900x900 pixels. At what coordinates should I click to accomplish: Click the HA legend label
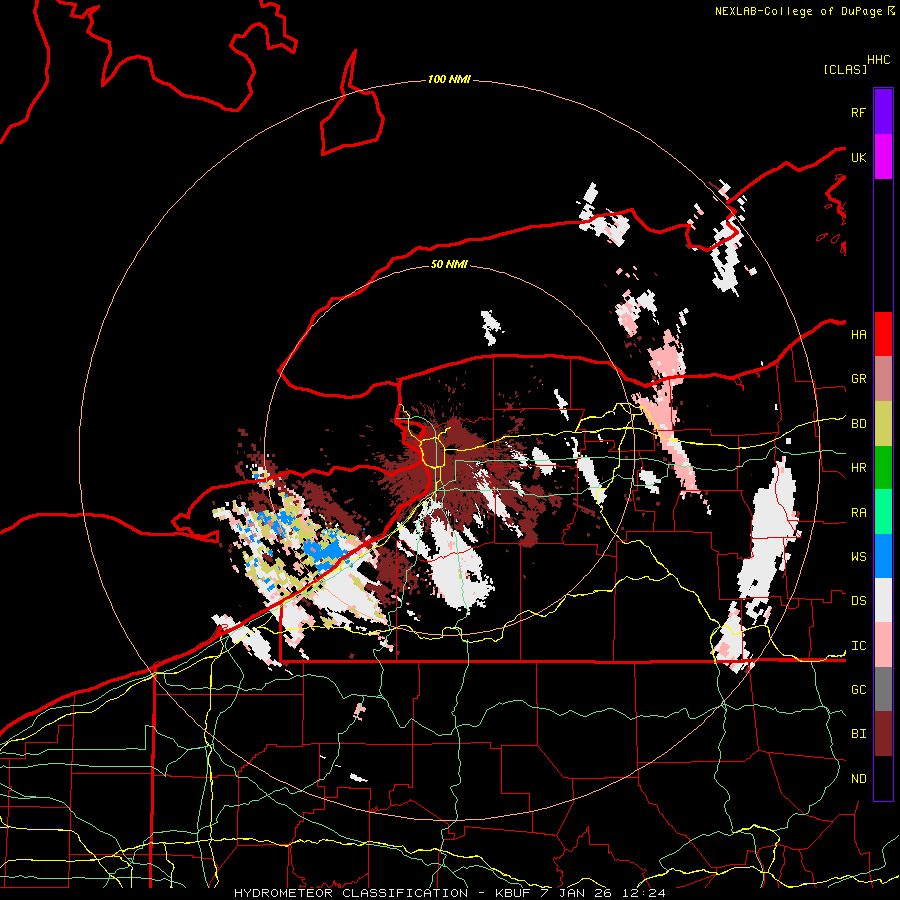click(858, 335)
